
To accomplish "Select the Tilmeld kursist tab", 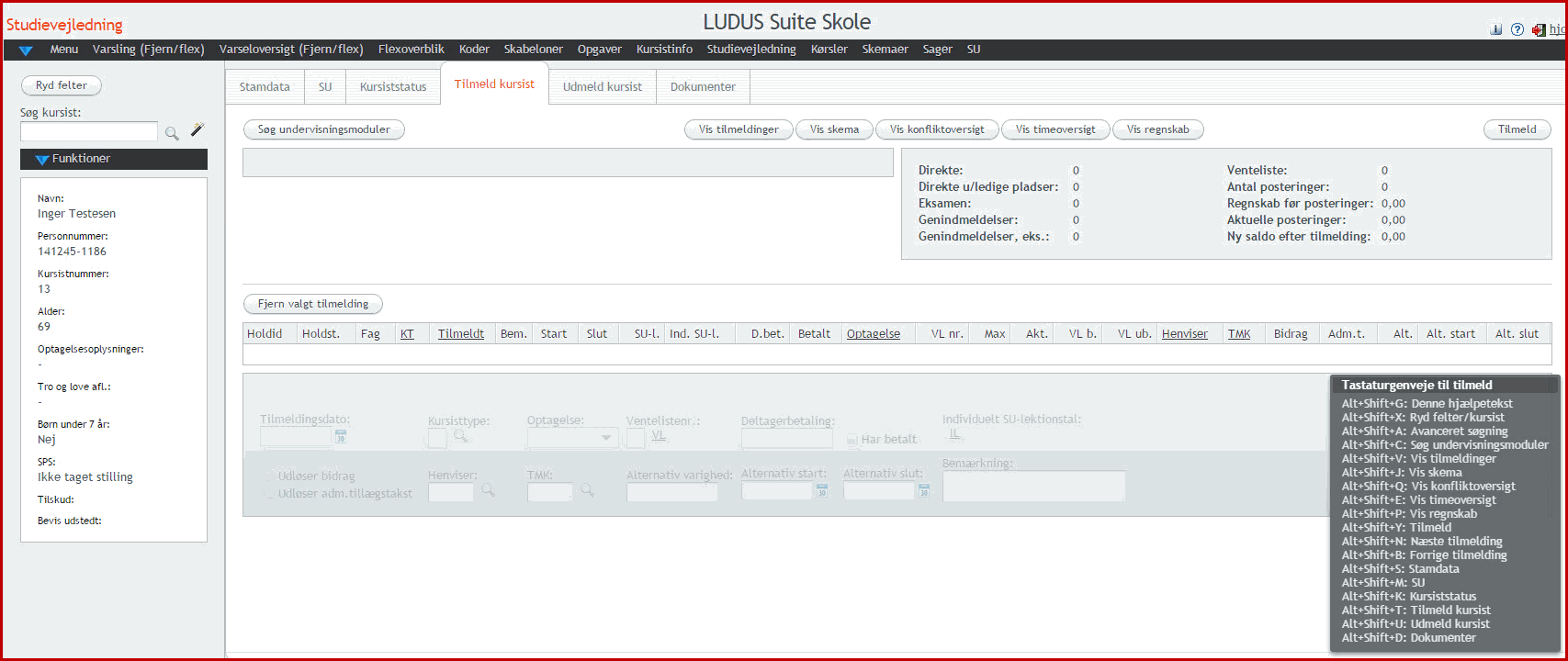I will (x=494, y=84).
